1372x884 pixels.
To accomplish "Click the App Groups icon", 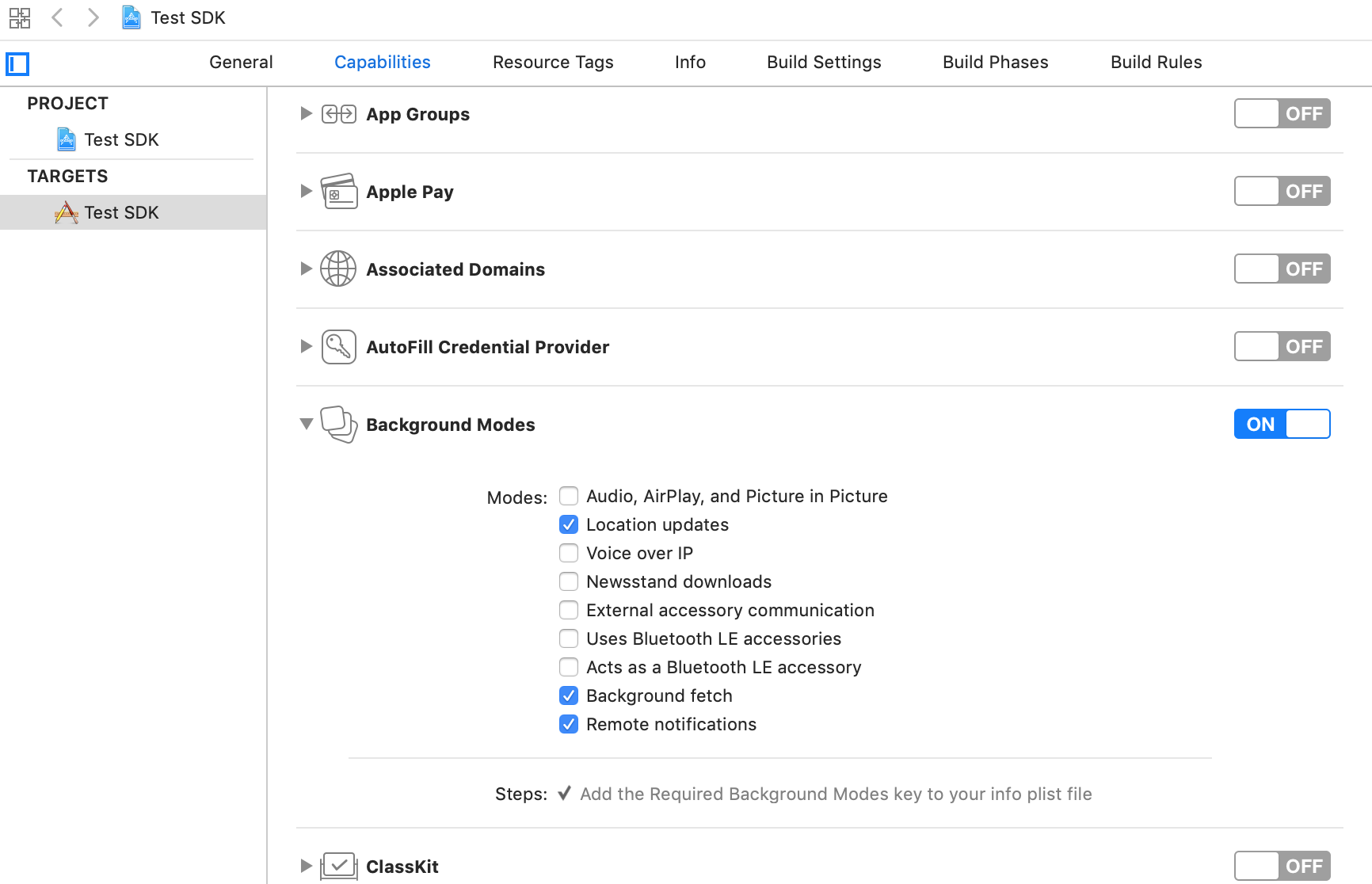I will tap(339, 114).
